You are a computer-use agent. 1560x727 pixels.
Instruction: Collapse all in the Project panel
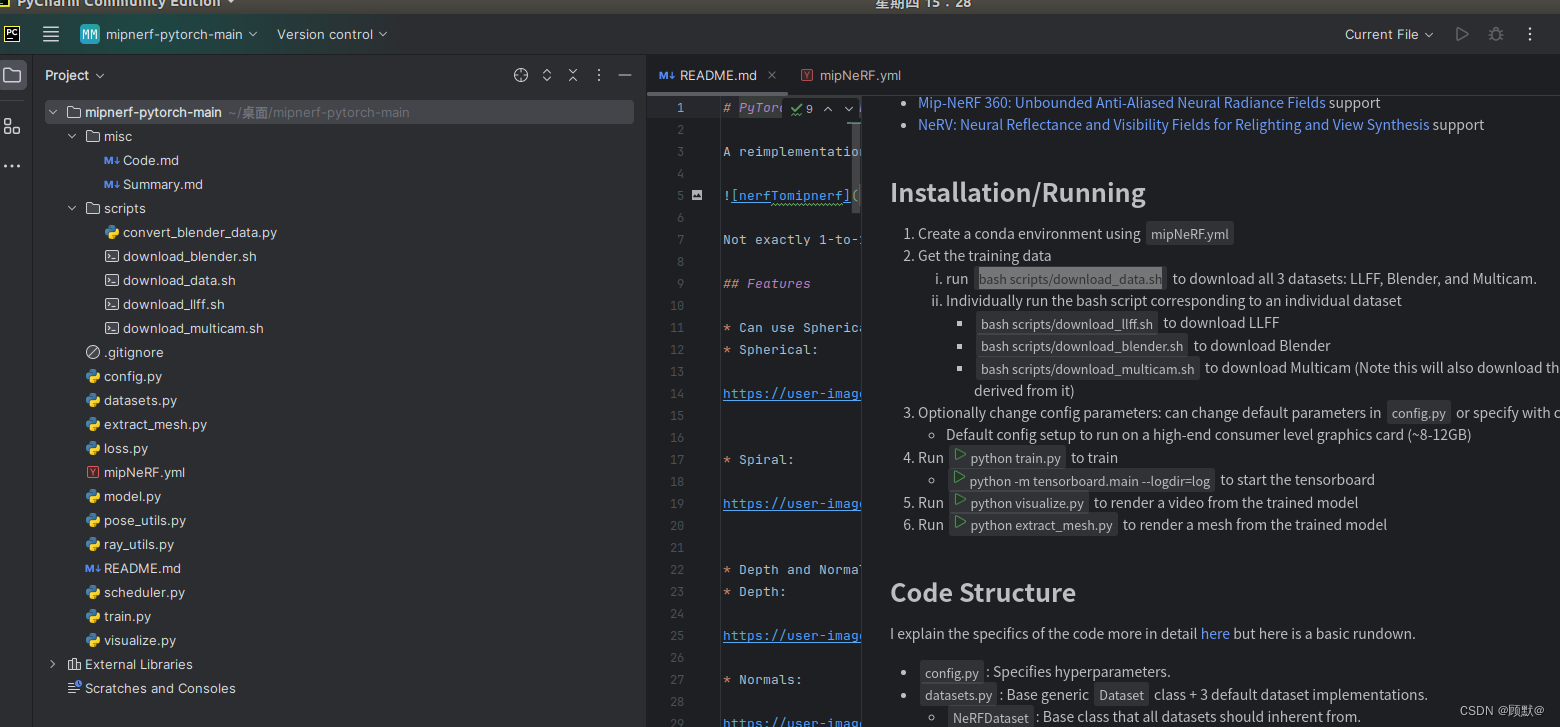[x=573, y=75]
